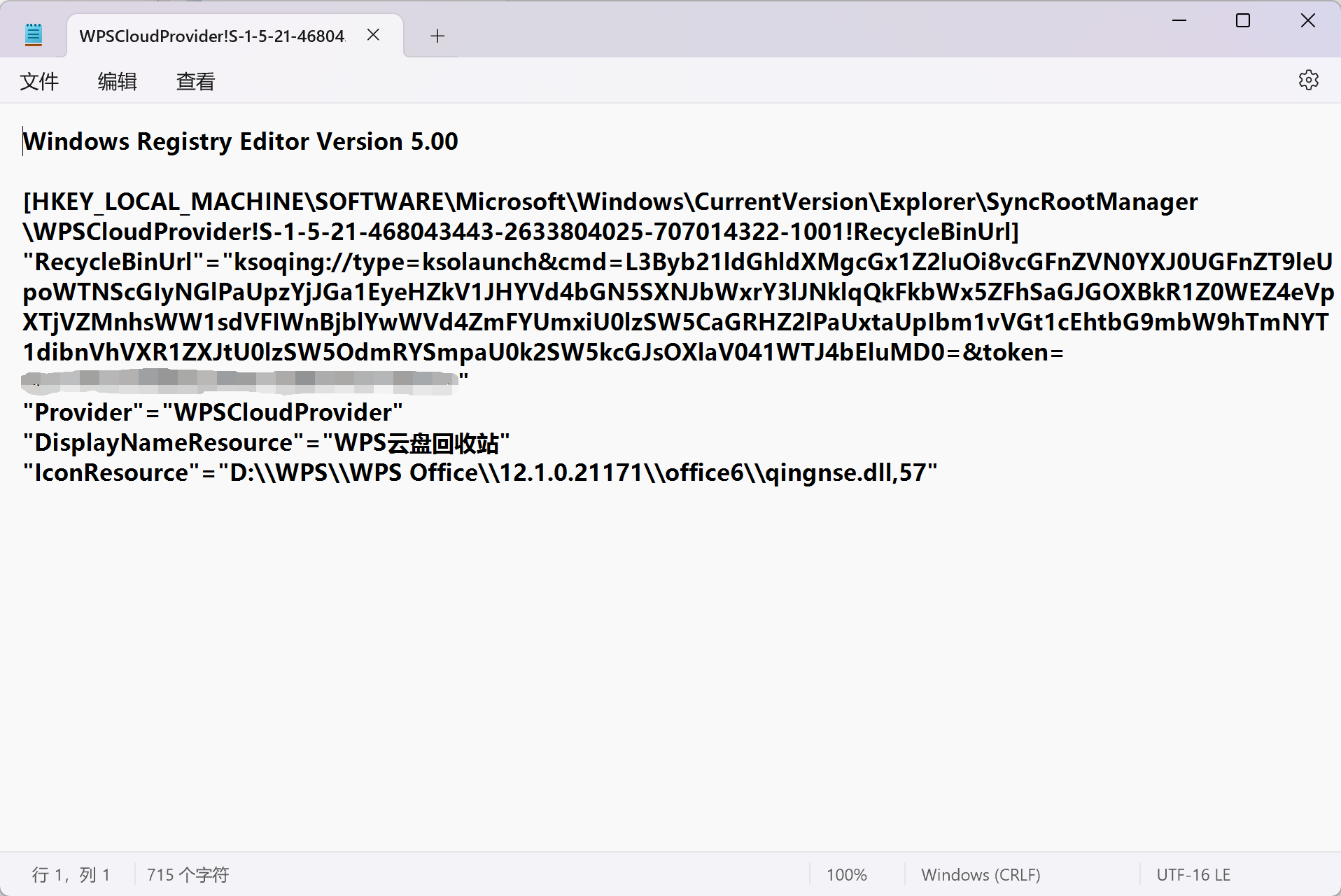This screenshot has width=1341, height=896.
Task: Click the UTF-16 LE encoding indicator
Action: click(x=1193, y=875)
